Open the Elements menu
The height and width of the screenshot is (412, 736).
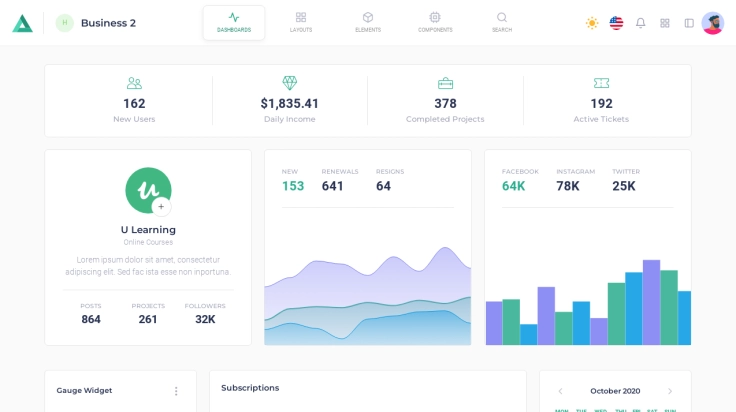pyautogui.click(x=368, y=22)
